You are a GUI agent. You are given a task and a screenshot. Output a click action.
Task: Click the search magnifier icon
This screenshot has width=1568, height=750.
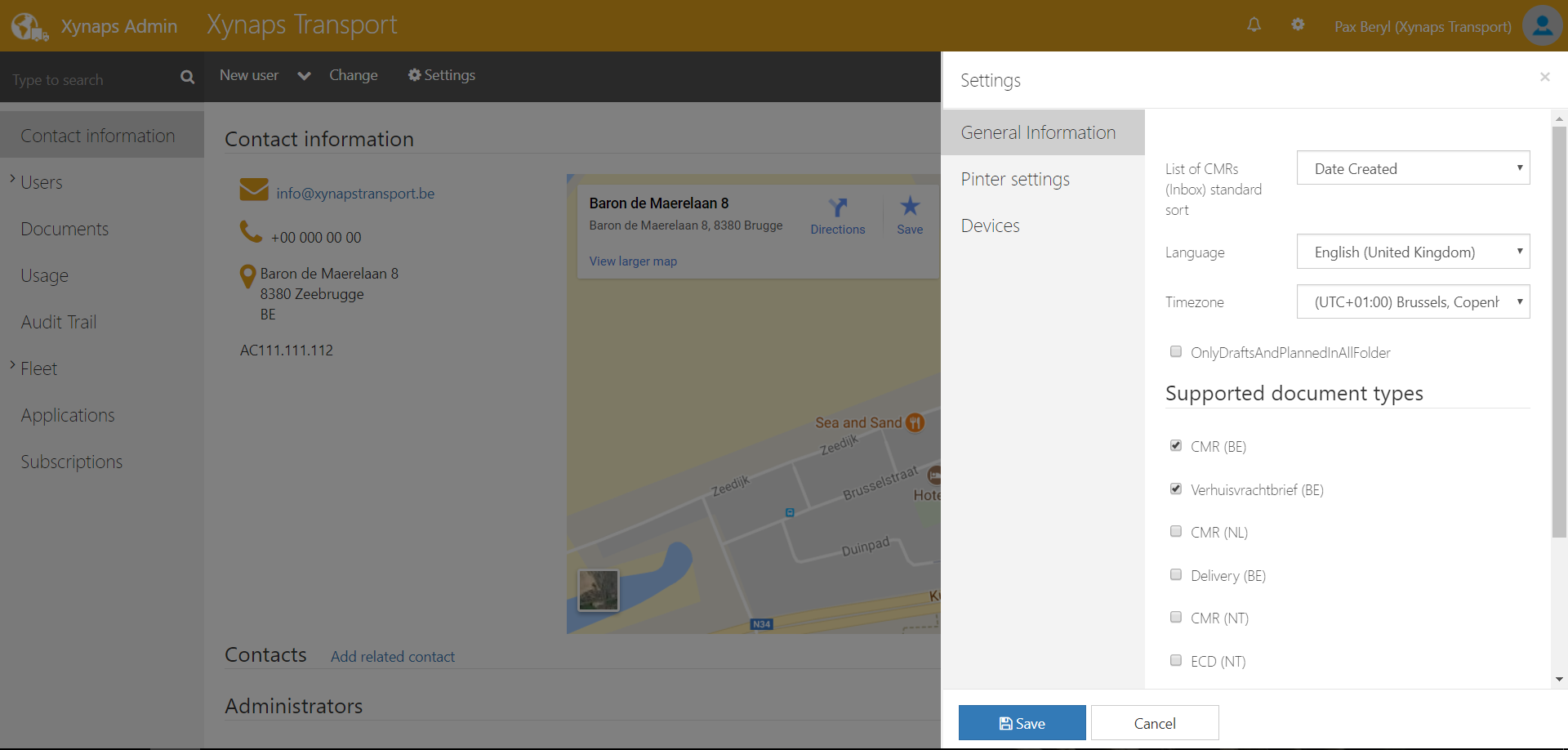187,77
